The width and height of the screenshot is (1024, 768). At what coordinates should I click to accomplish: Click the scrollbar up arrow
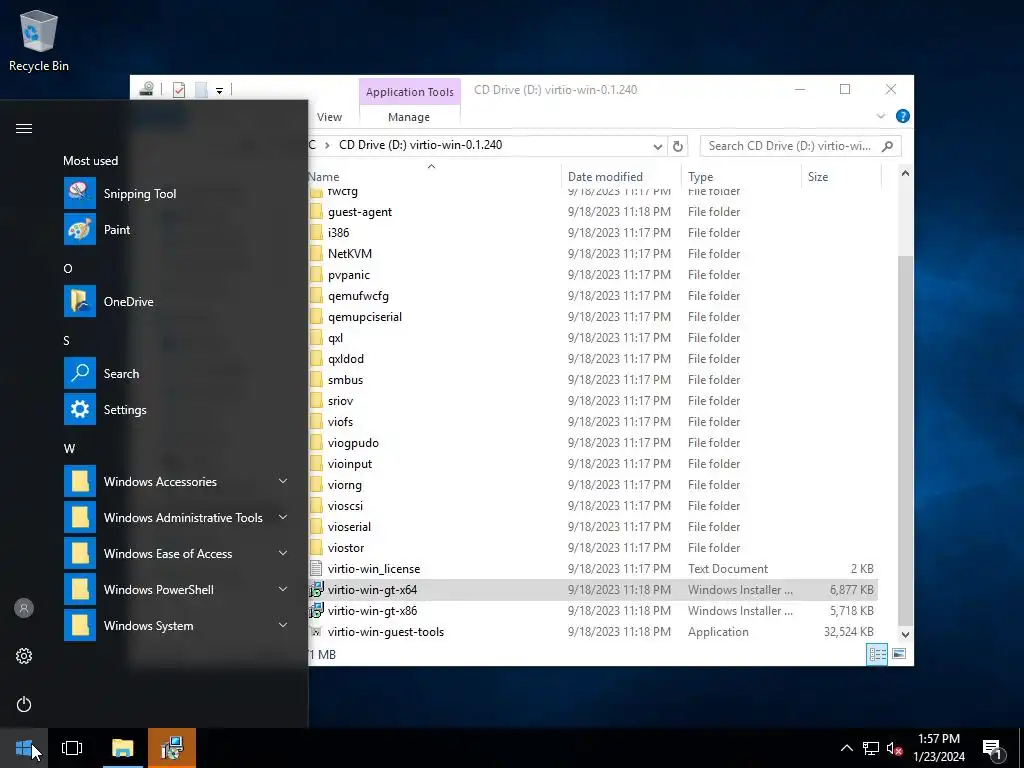pyautogui.click(x=905, y=173)
